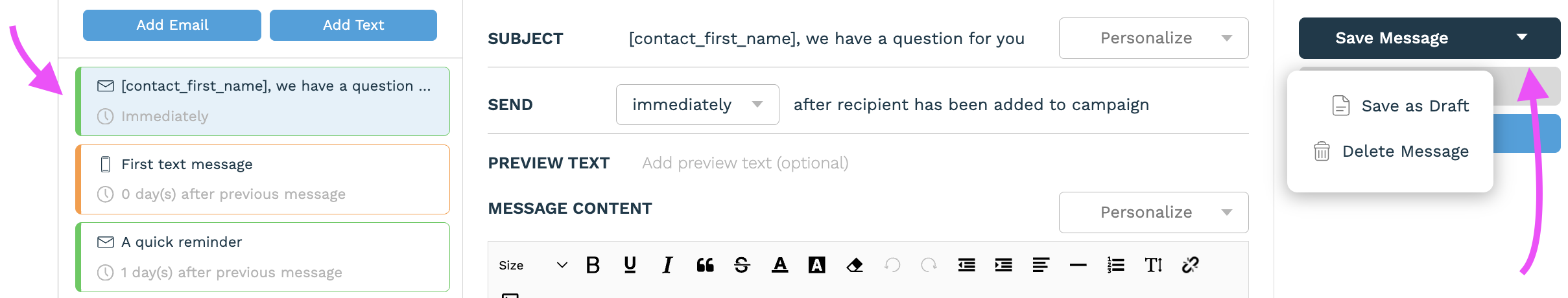Viewport: 1568px width, 298px height.
Task: Click the Add Text button
Action: tap(353, 25)
